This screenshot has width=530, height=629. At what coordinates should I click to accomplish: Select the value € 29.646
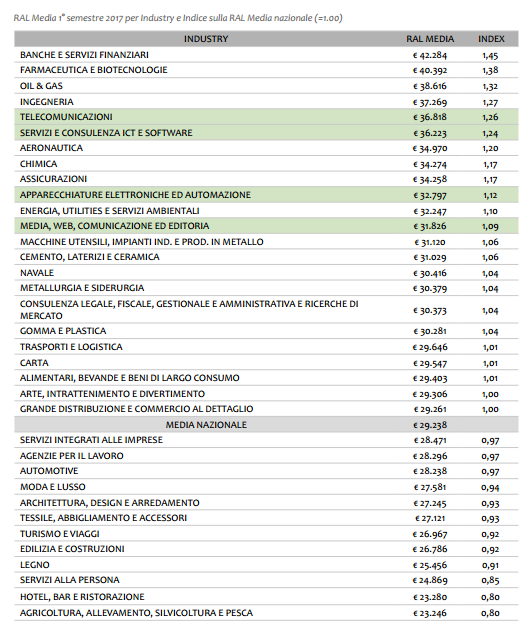(430, 347)
